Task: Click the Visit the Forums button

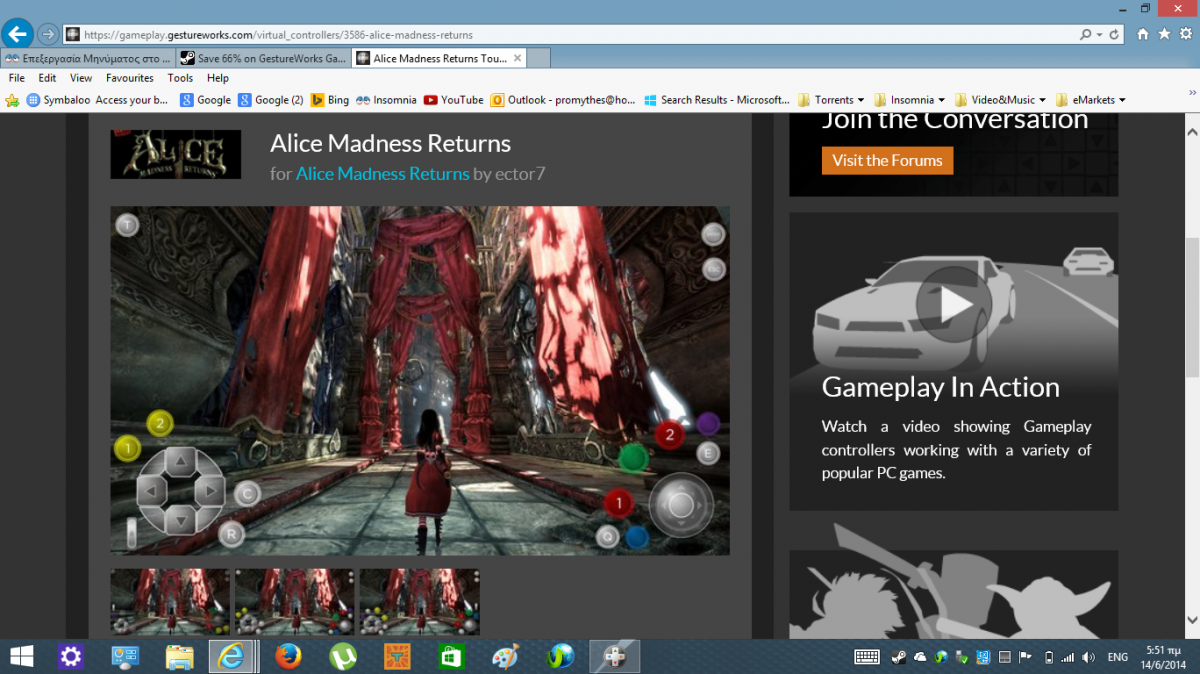Action: pyautogui.click(x=887, y=160)
